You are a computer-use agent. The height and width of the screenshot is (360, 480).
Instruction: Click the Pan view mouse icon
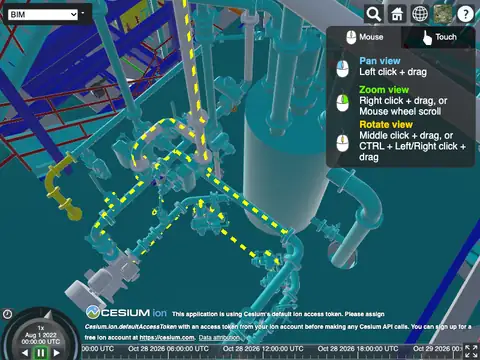pyautogui.click(x=343, y=68)
